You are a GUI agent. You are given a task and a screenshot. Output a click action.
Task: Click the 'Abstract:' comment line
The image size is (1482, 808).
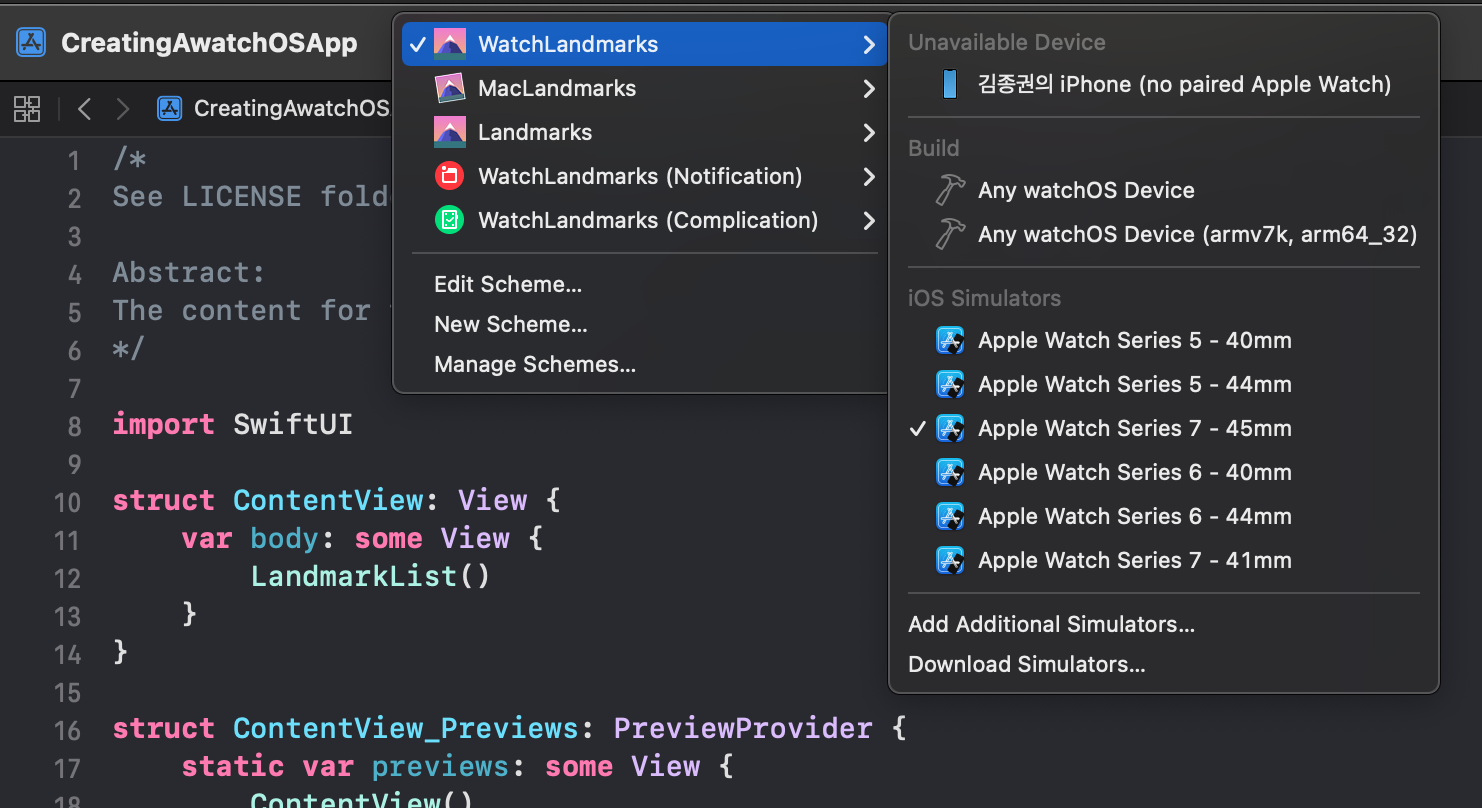pyautogui.click(x=189, y=272)
